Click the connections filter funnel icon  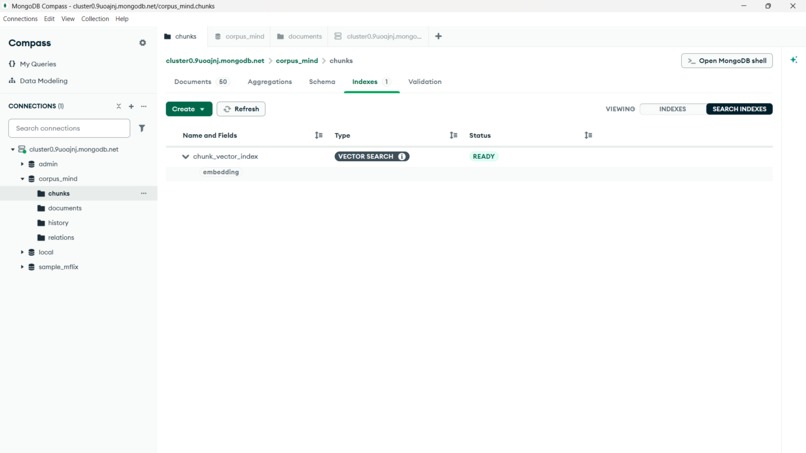pyautogui.click(x=142, y=128)
